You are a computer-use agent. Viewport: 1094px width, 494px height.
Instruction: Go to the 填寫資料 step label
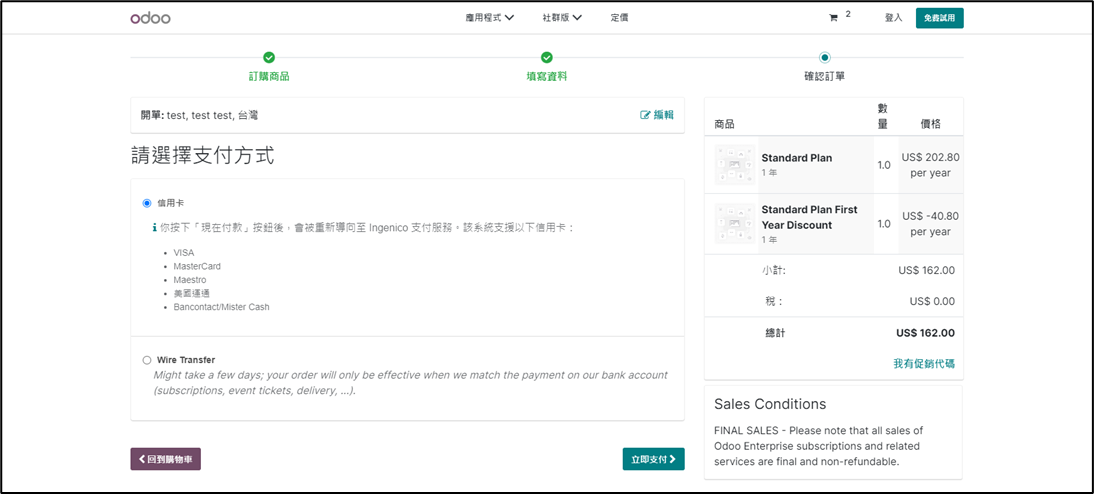pyautogui.click(x=547, y=77)
